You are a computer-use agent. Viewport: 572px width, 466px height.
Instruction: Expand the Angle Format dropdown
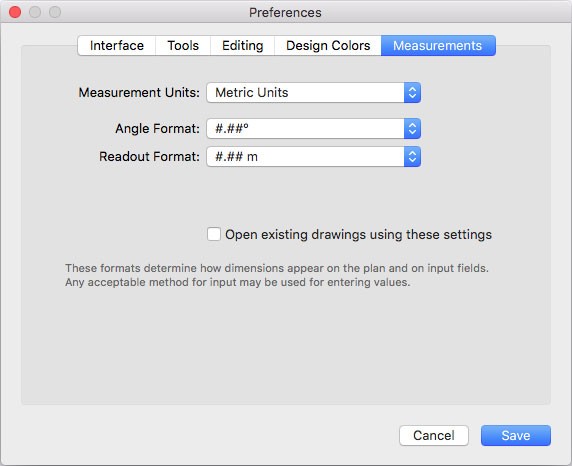click(313, 128)
